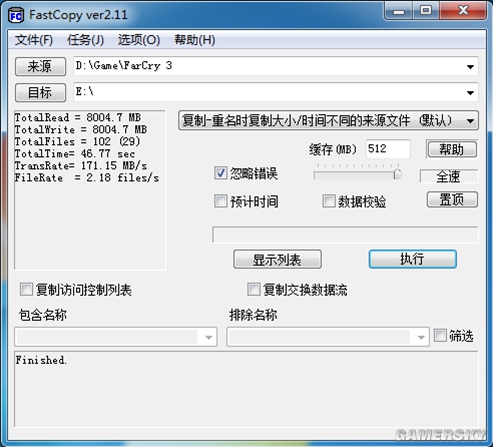The image size is (493, 447).
Task: Click the TotalFiles = 102 (29) line
Action: pos(77,142)
